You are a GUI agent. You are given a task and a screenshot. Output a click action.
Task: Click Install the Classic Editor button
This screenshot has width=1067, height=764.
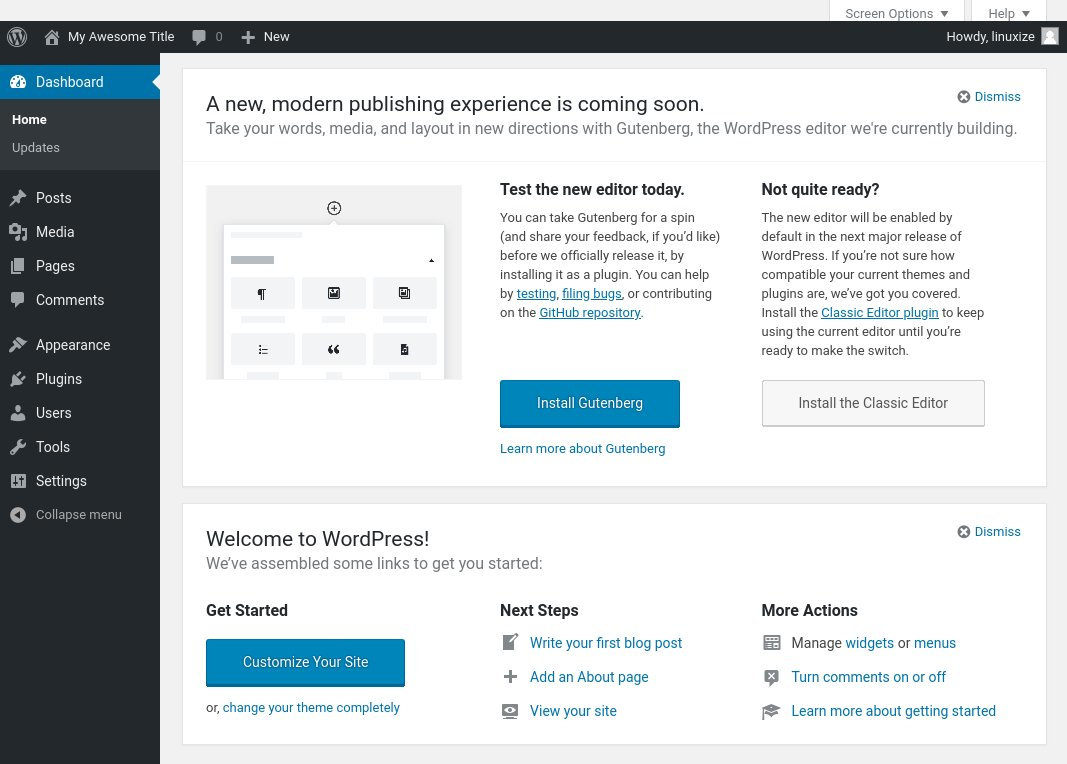(x=873, y=403)
